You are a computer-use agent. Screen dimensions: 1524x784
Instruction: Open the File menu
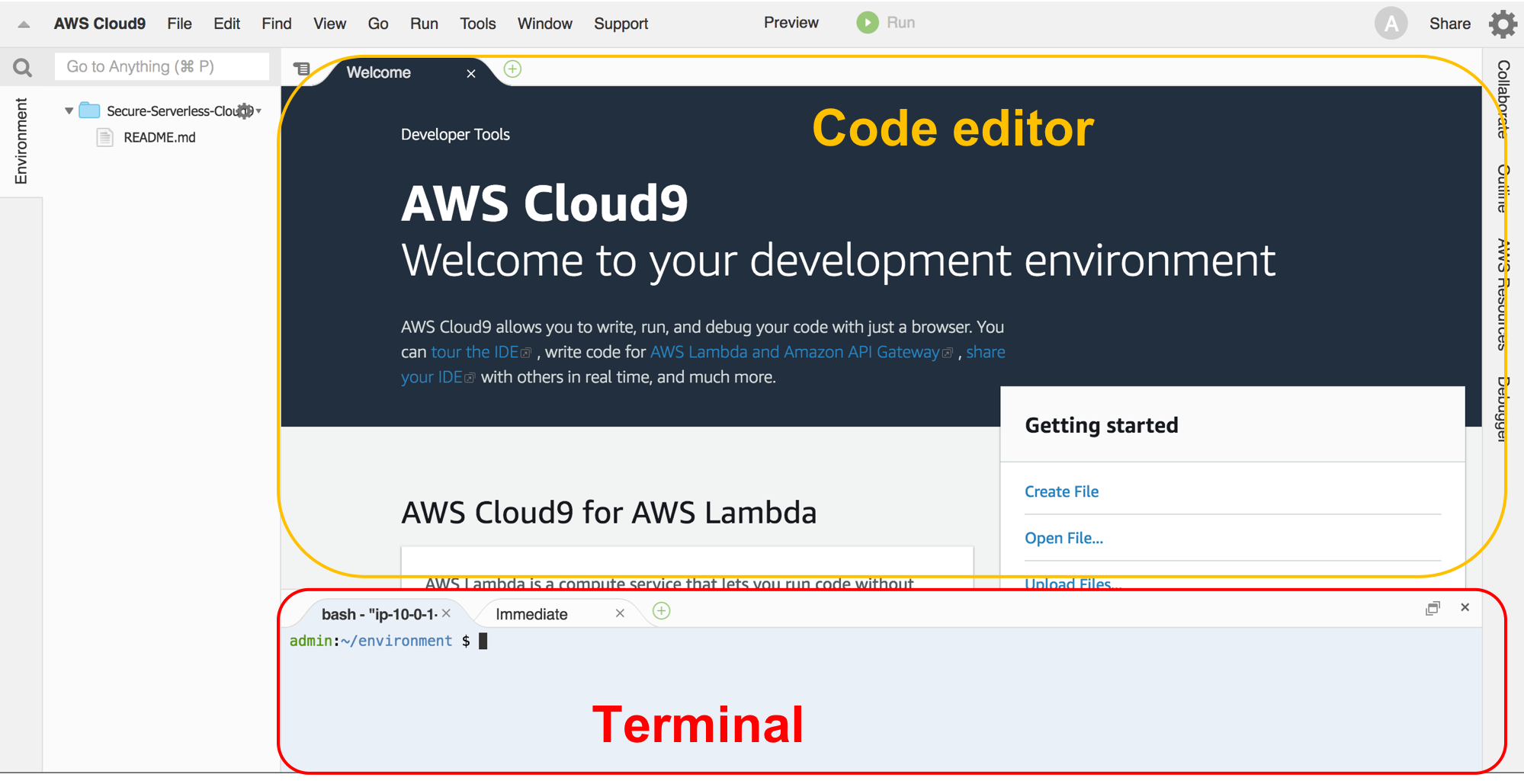[x=179, y=24]
